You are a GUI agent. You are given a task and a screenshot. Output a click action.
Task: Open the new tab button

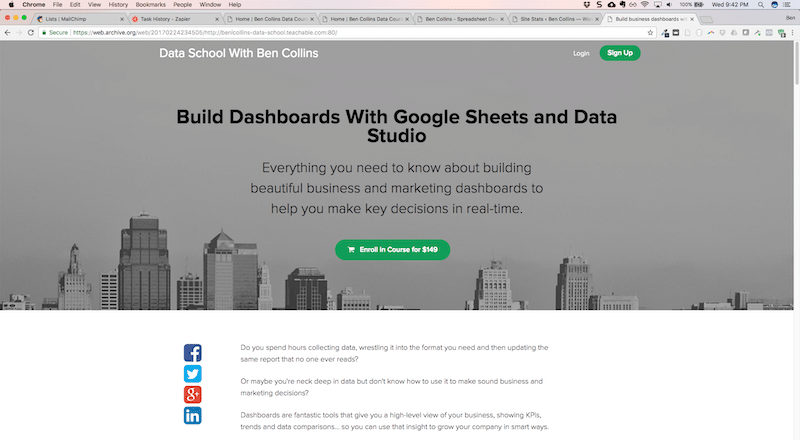[707, 19]
